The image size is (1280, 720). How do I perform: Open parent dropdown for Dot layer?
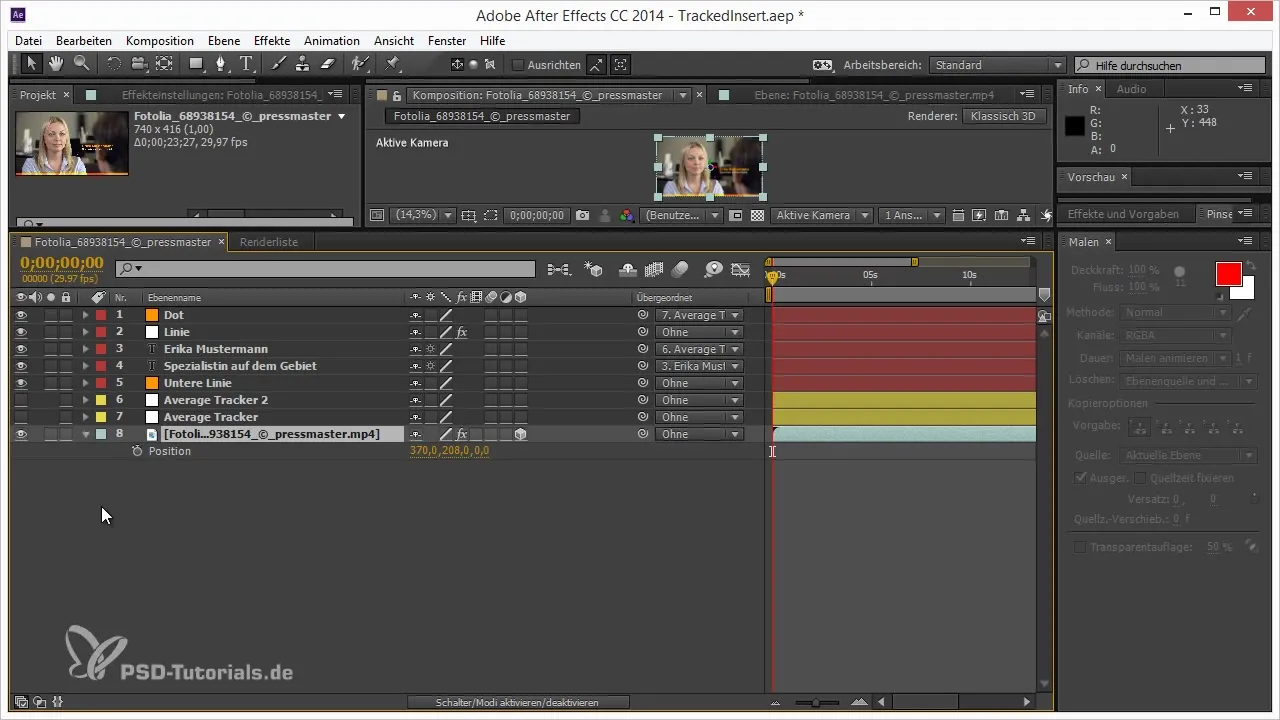pyautogui.click(x=699, y=315)
